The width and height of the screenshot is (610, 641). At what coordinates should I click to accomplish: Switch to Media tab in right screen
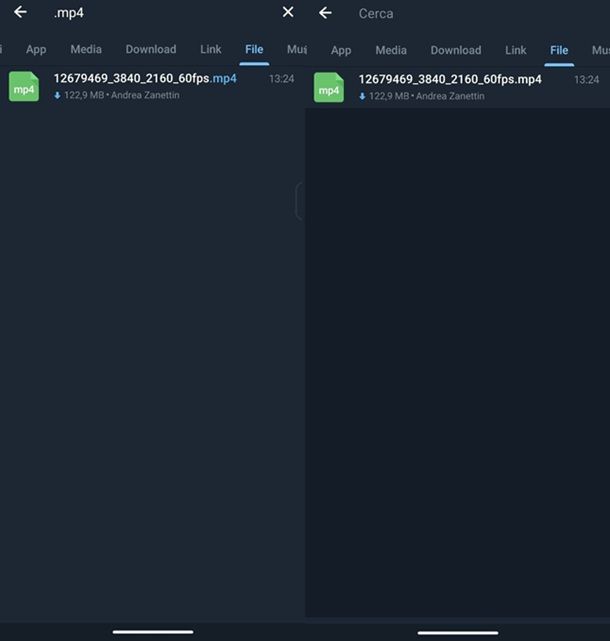[391, 50]
